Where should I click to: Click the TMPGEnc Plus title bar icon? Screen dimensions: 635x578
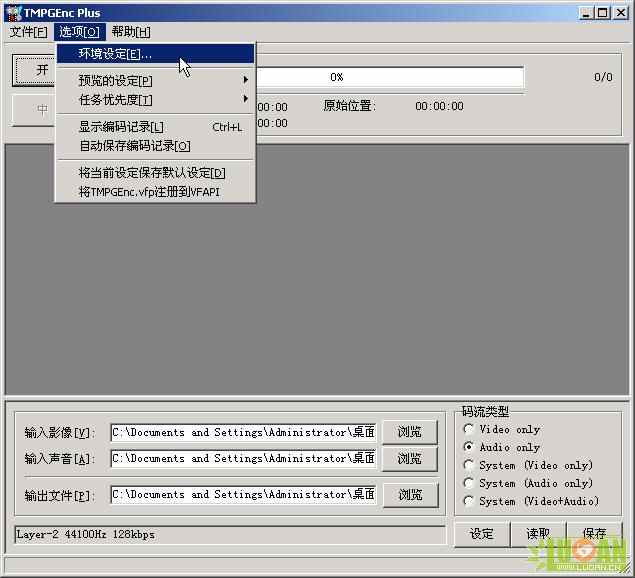point(14,13)
